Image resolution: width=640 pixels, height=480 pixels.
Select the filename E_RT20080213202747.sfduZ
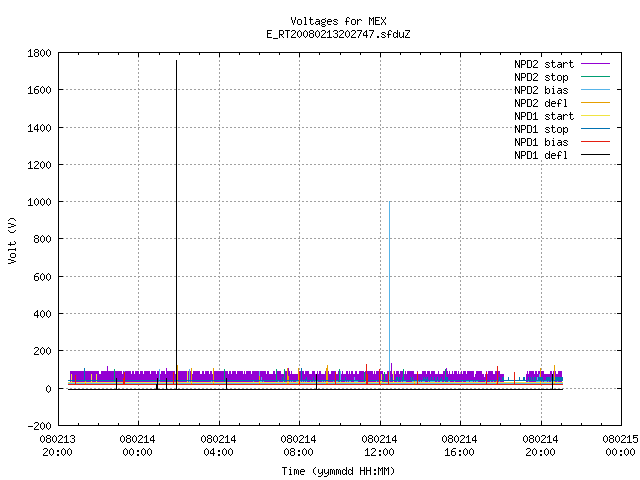[338, 34]
